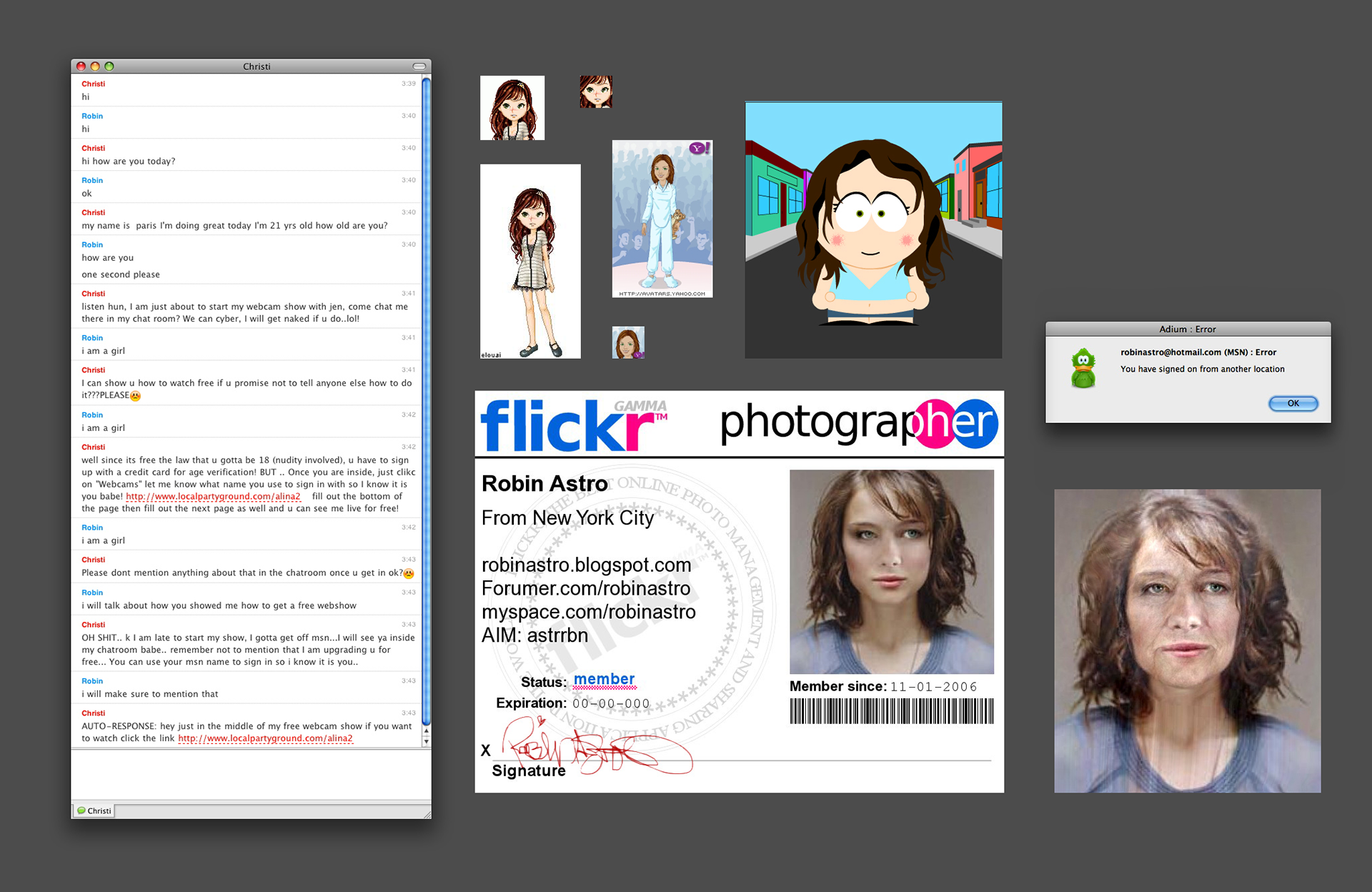The image size is (1372, 892).
Task: Click the aged portrait photo at right
Action: point(1188,641)
